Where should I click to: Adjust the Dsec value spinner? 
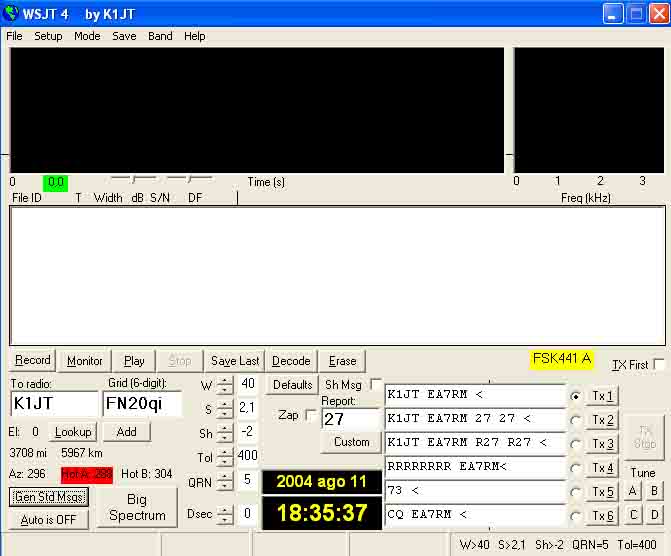tap(224, 514)
